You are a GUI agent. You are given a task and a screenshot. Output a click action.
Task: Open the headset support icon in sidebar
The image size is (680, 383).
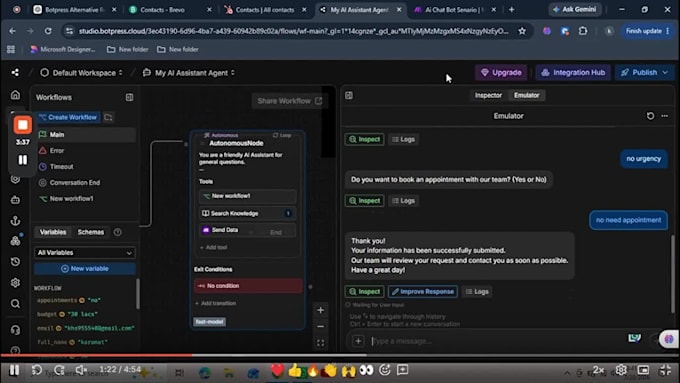[15, 330]
